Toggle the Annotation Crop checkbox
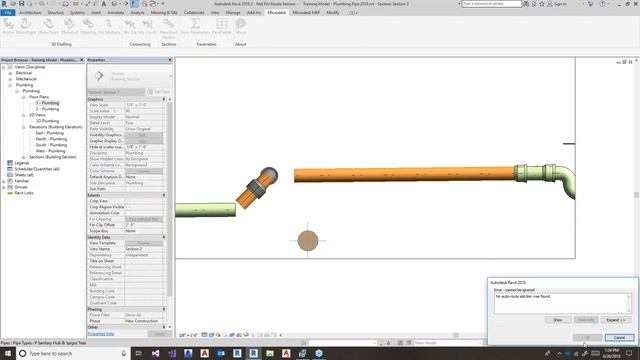This screenshot has width=640, height=360. coord(127,213)
